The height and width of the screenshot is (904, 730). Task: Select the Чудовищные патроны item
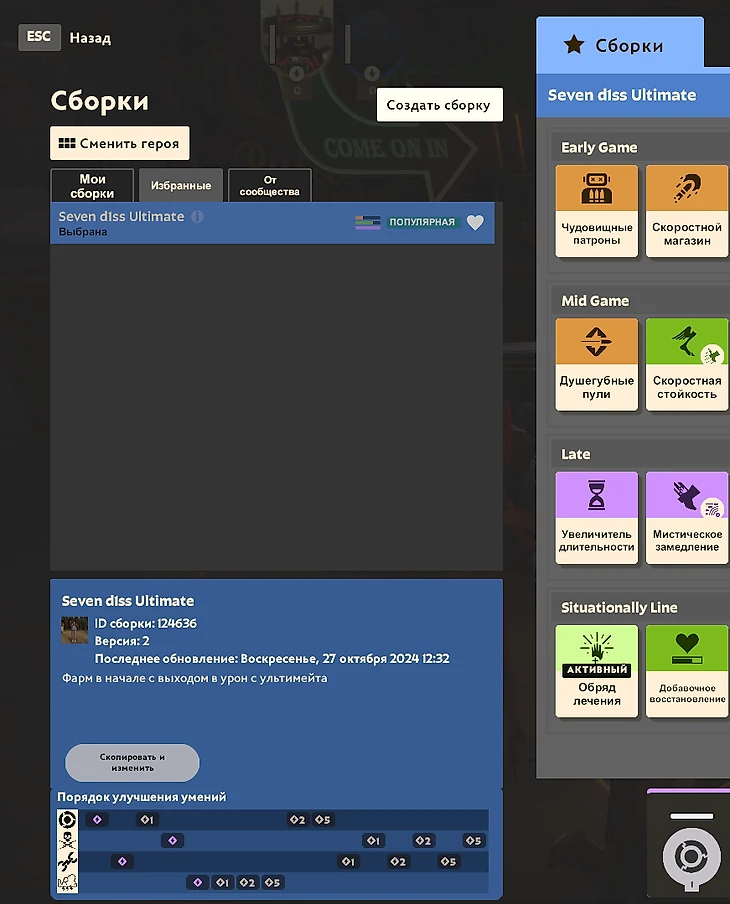pos(597,211)
